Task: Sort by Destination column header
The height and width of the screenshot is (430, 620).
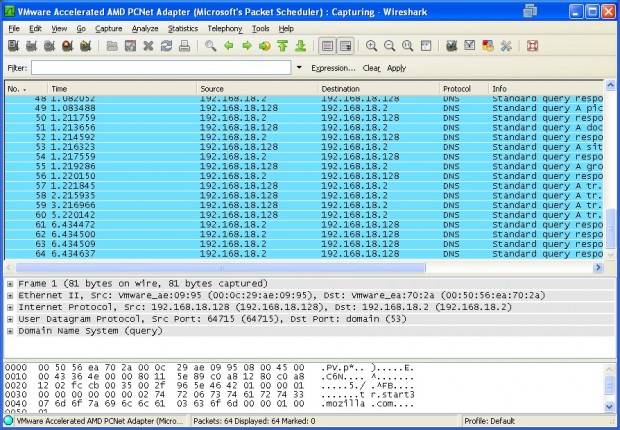Action: 379,89
